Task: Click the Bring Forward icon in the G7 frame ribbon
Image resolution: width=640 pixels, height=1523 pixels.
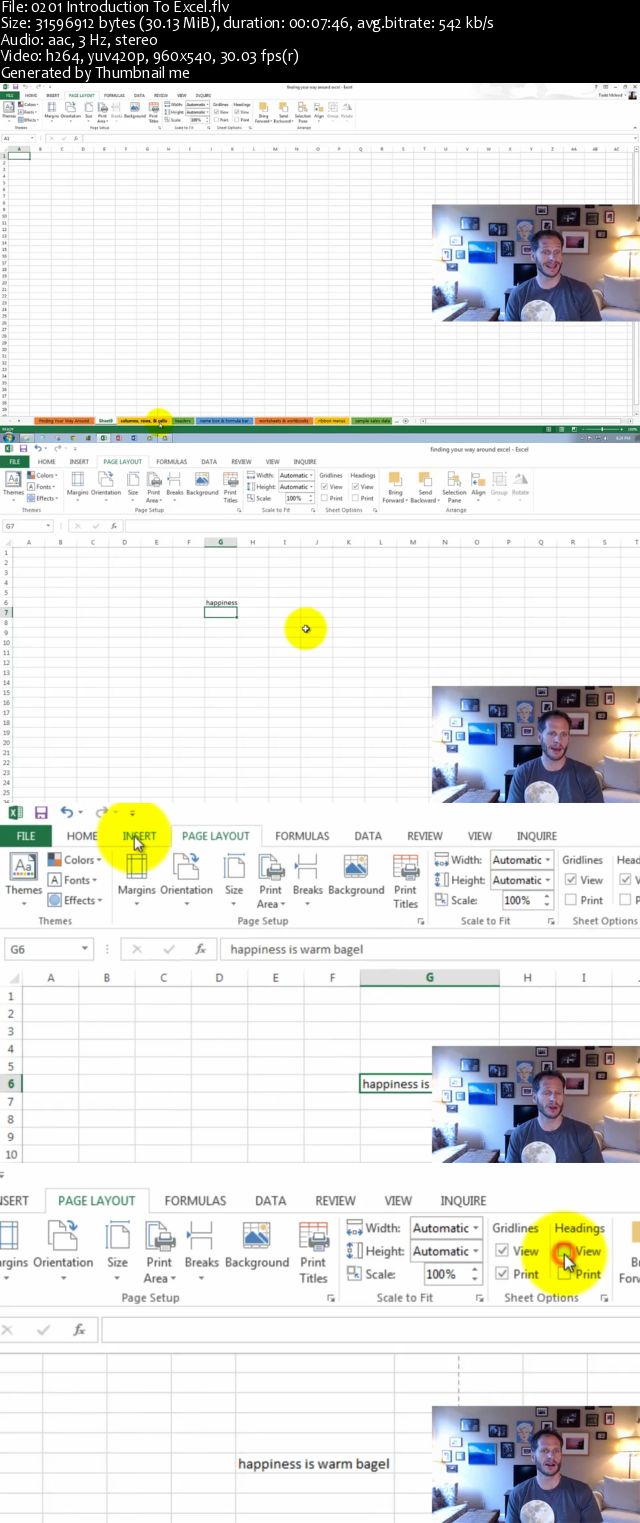Action: pos(395,480)
